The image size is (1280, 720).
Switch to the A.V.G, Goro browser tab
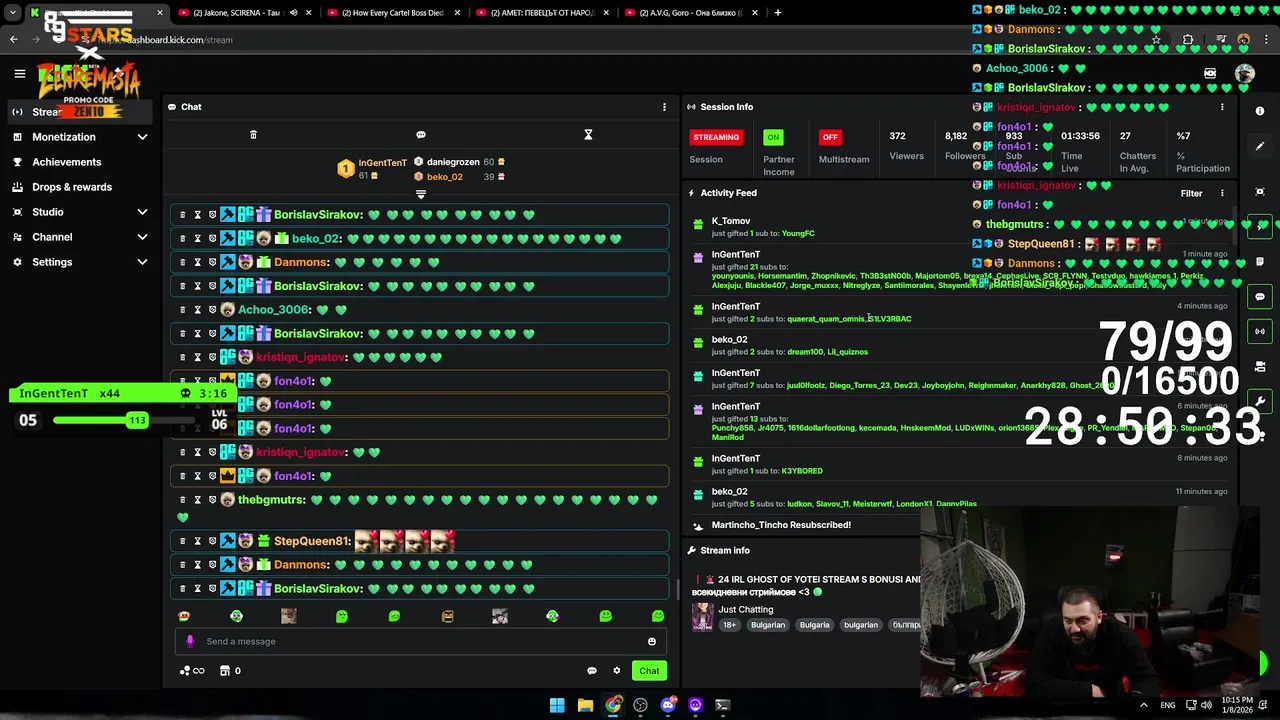click(x=690, y=13)
